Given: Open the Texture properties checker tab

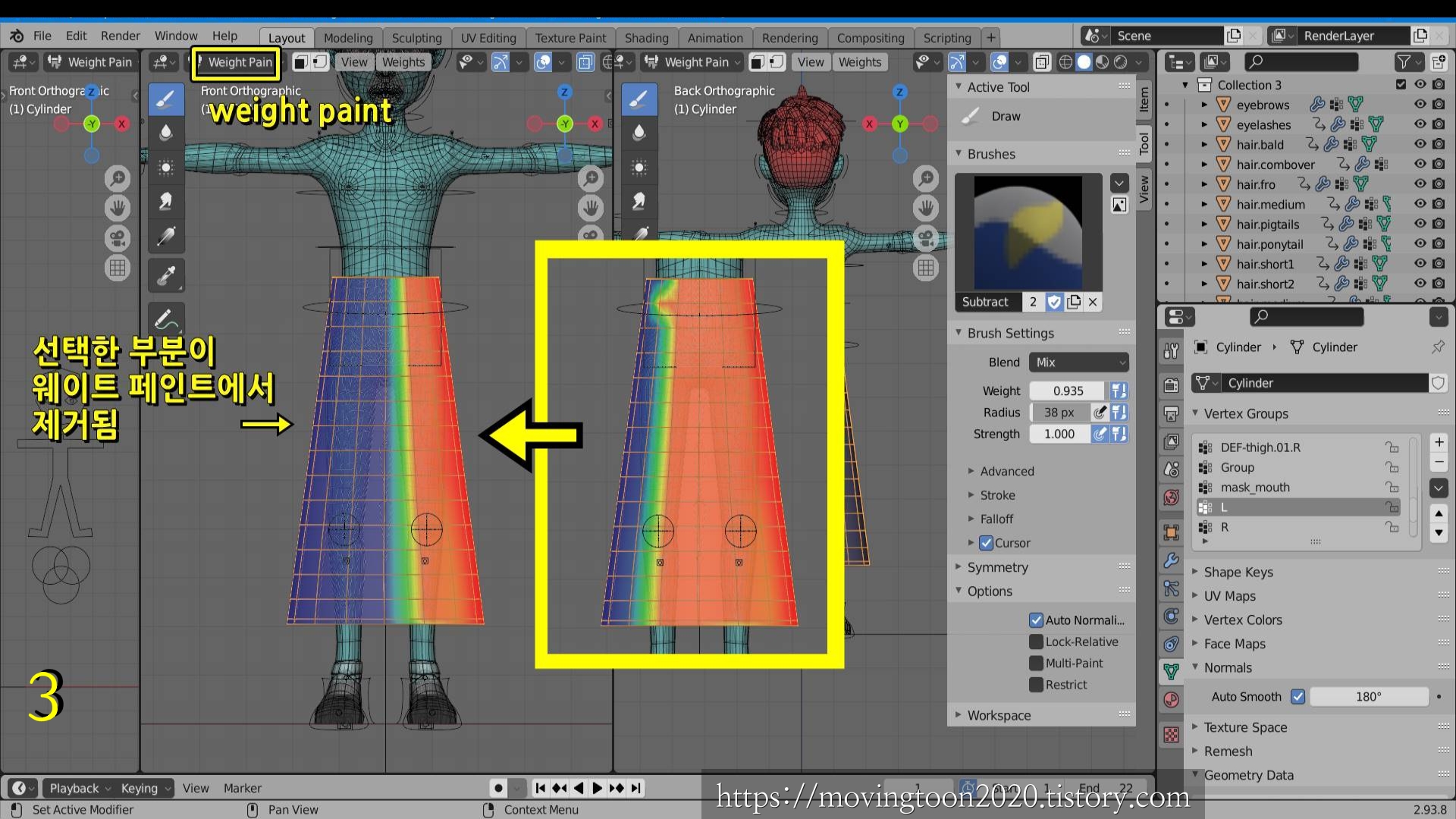Looking at the screenshot, I should tap(1172, 735).
